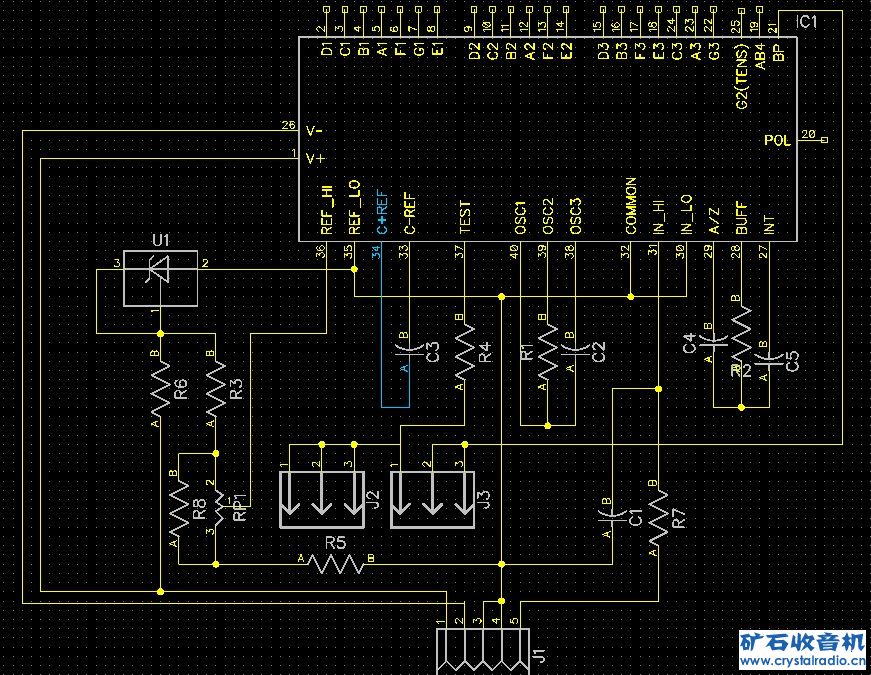Select the R4 resistor symbol
This screenshot has height=675, width=871.
coord(464,351)
